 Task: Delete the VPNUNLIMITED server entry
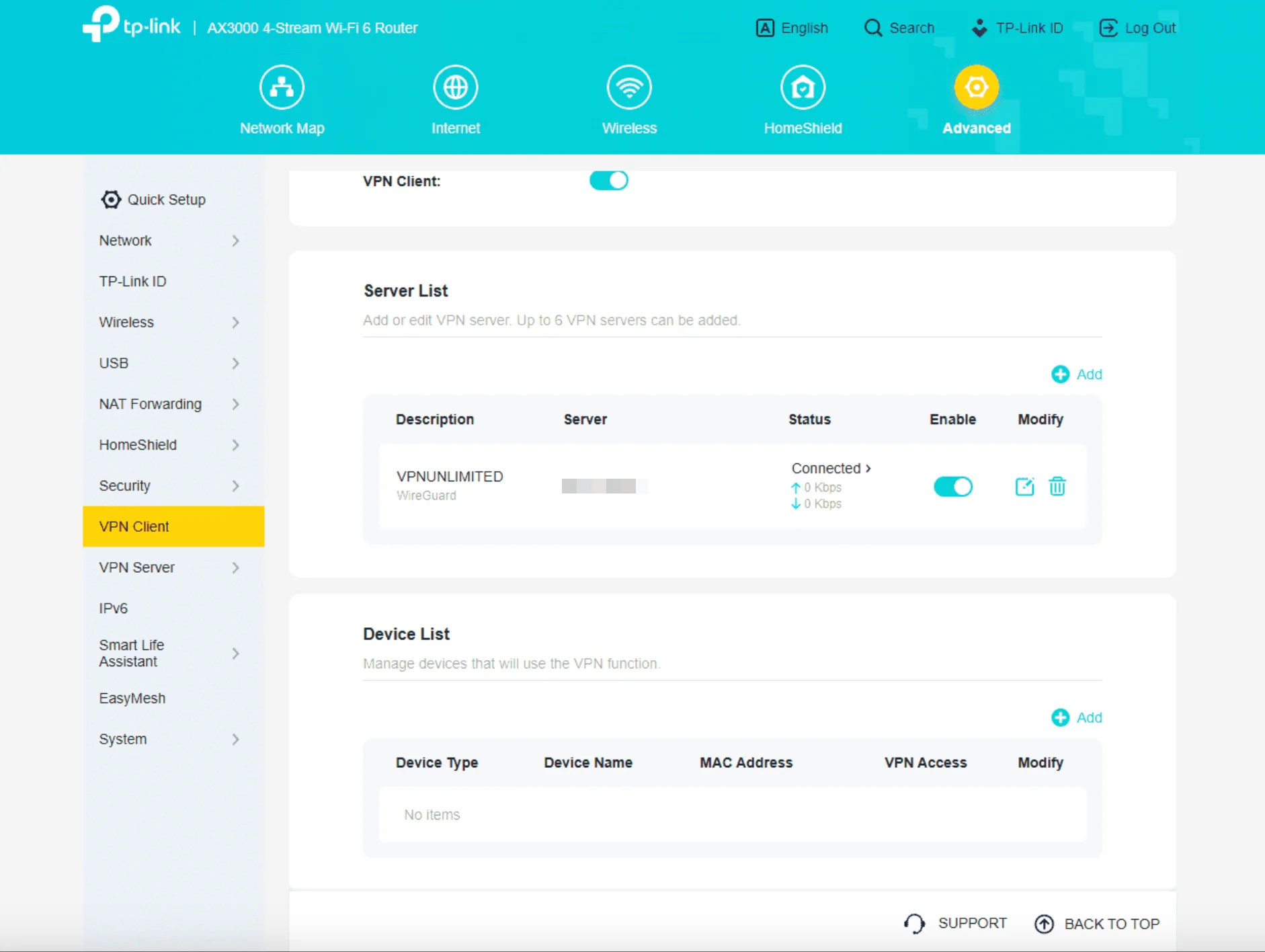coord(1057,486)
